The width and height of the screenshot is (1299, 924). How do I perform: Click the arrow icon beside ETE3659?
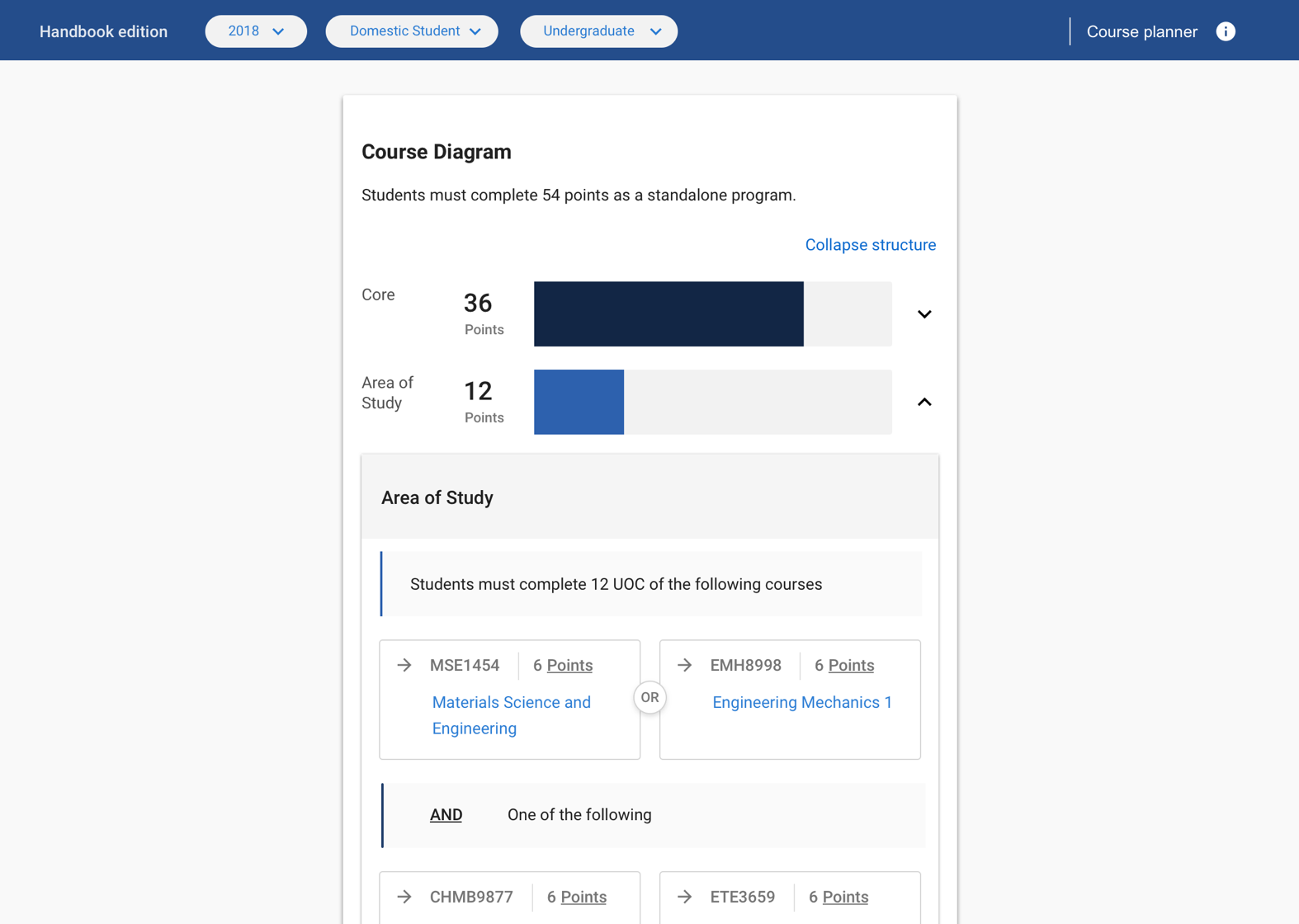coord(685,897)
